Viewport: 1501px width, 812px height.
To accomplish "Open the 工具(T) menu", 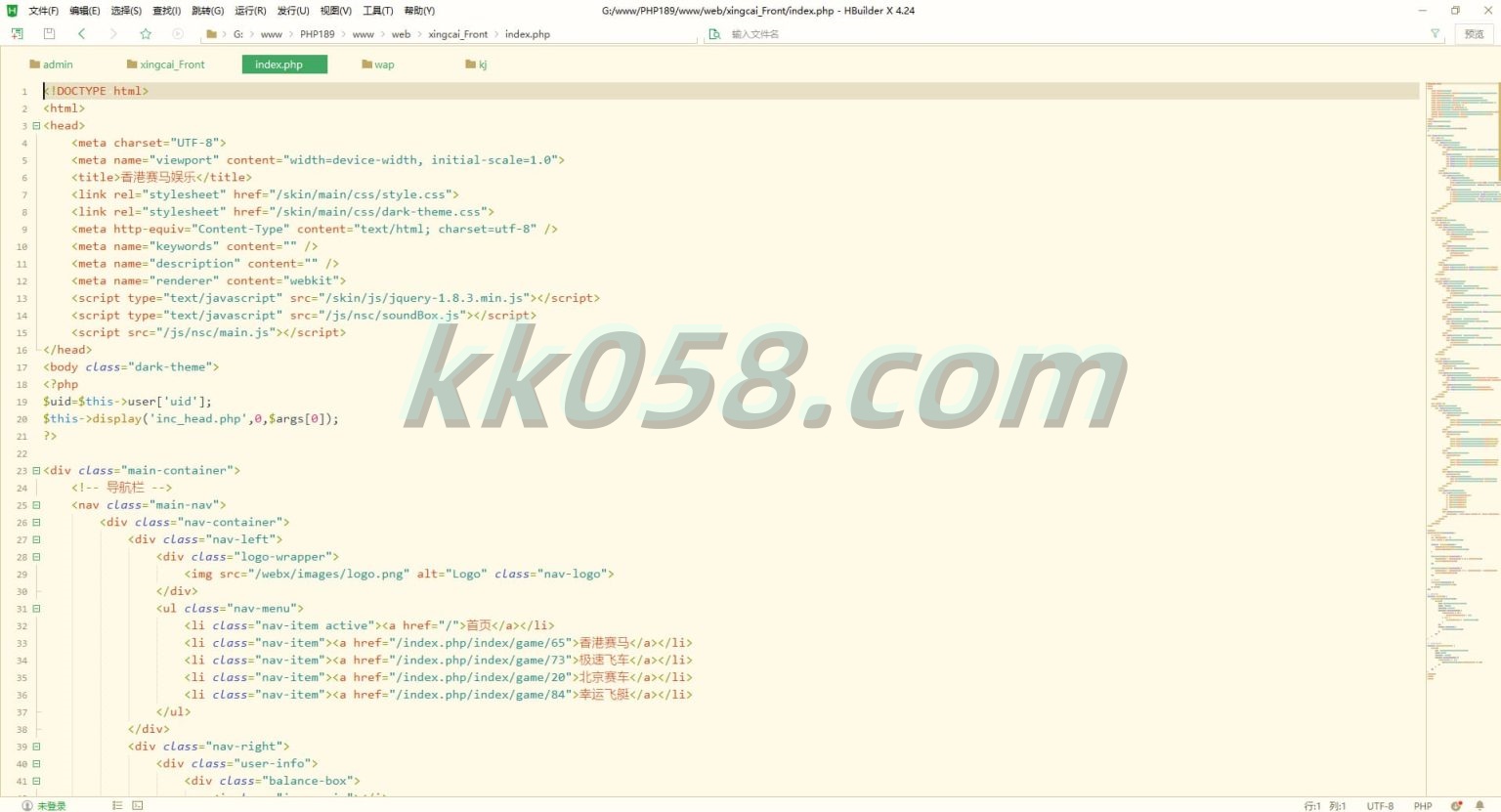I will (x=377, y=11).
